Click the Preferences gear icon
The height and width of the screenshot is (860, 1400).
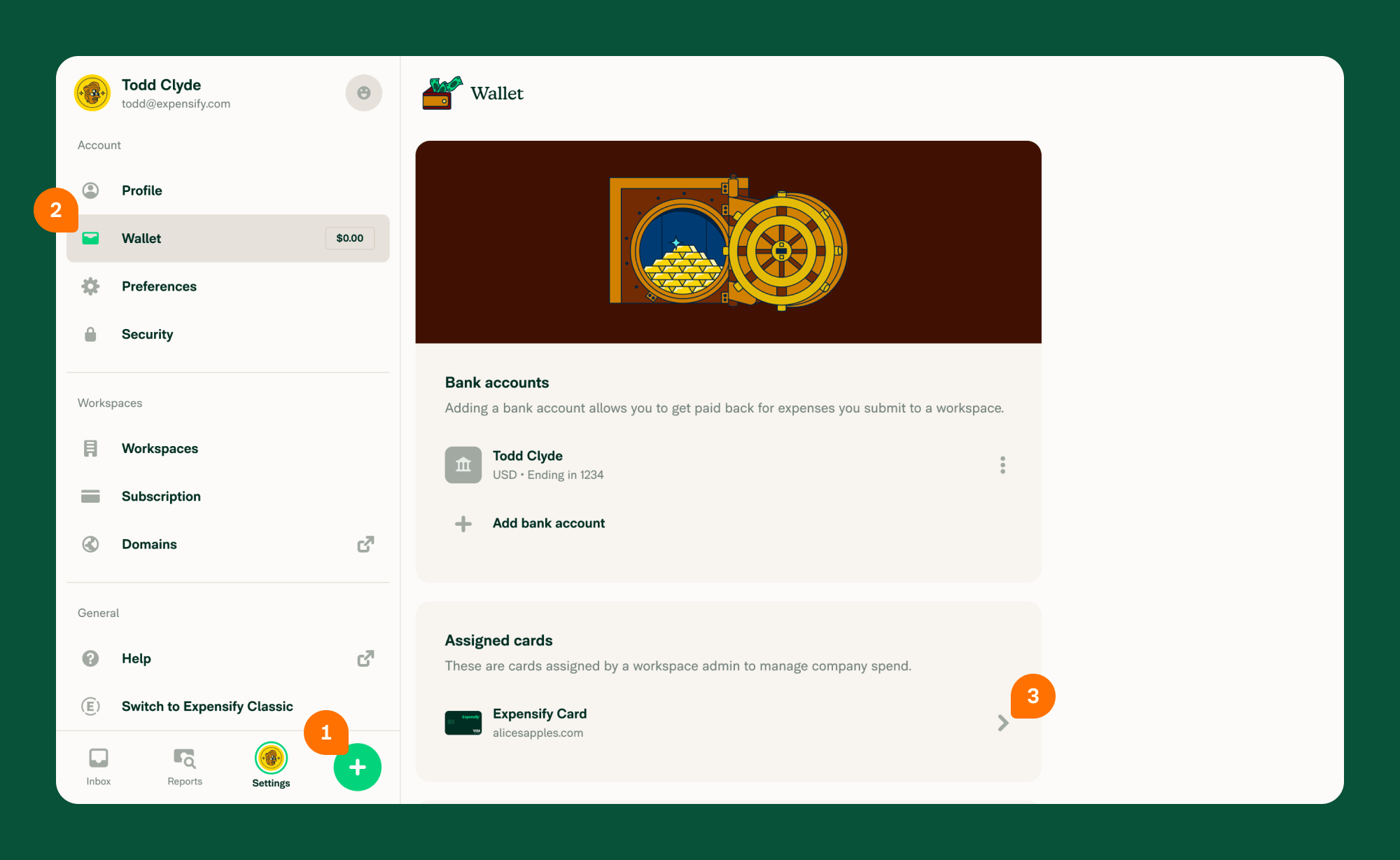coord(90,286)
